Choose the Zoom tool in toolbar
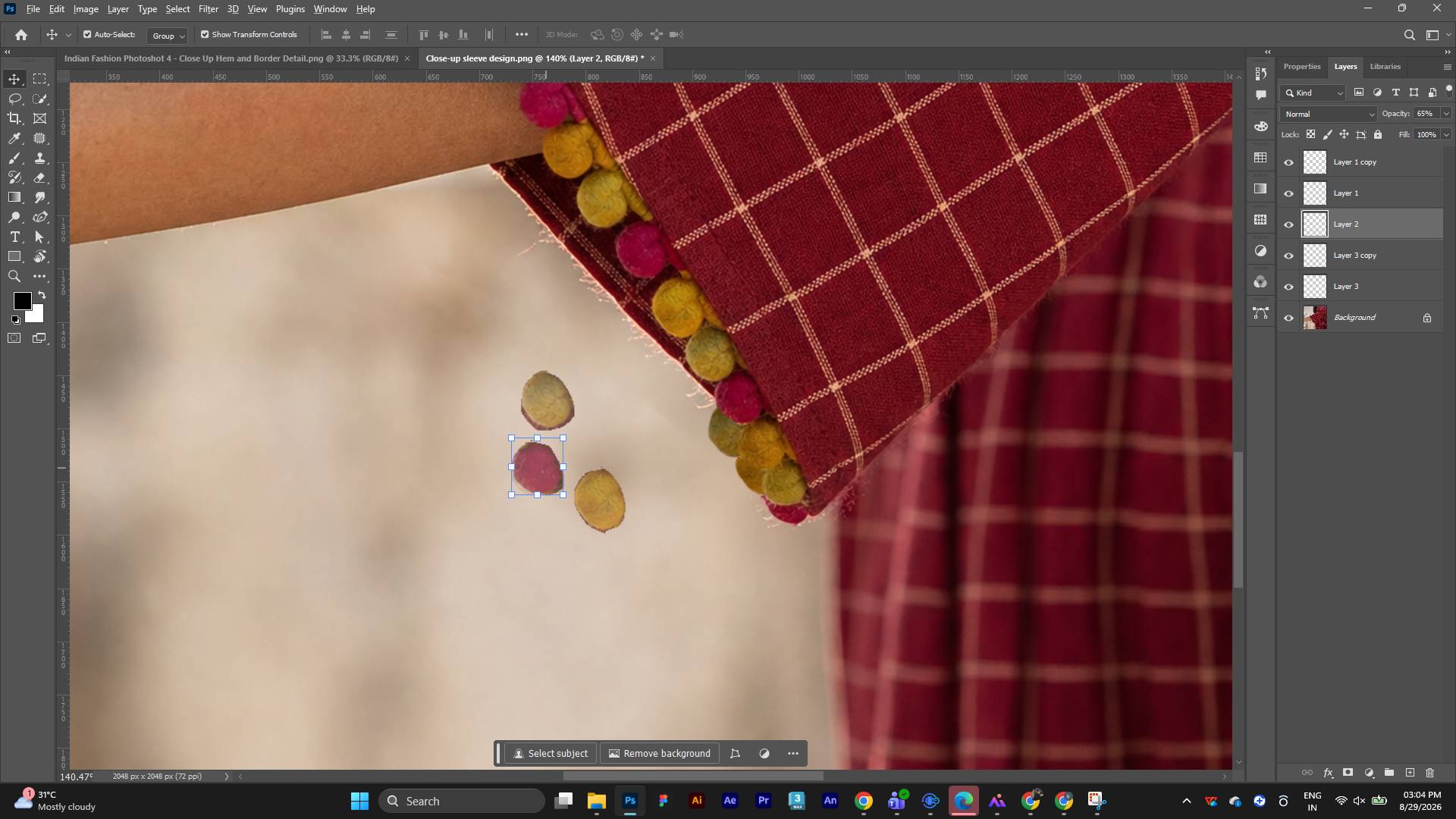Screen dimensions: 1456x819 click(14, 277)
